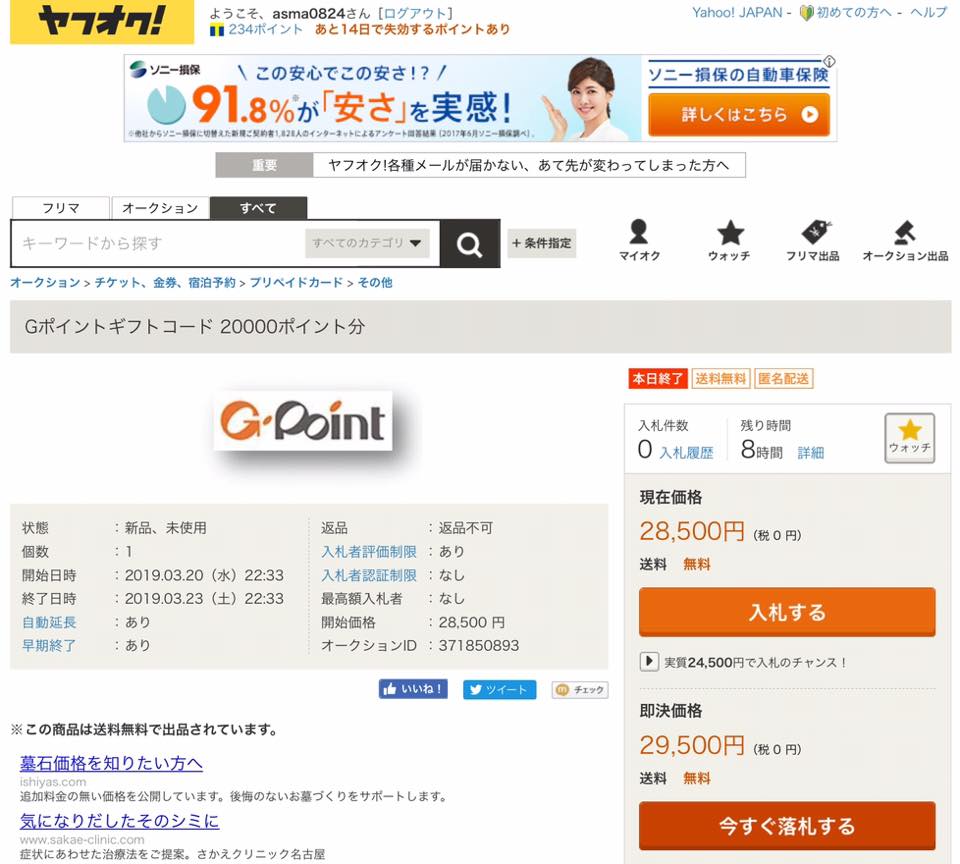Open the Yahoo! JAPAN link
960x864 pixels.
(737, 13)
